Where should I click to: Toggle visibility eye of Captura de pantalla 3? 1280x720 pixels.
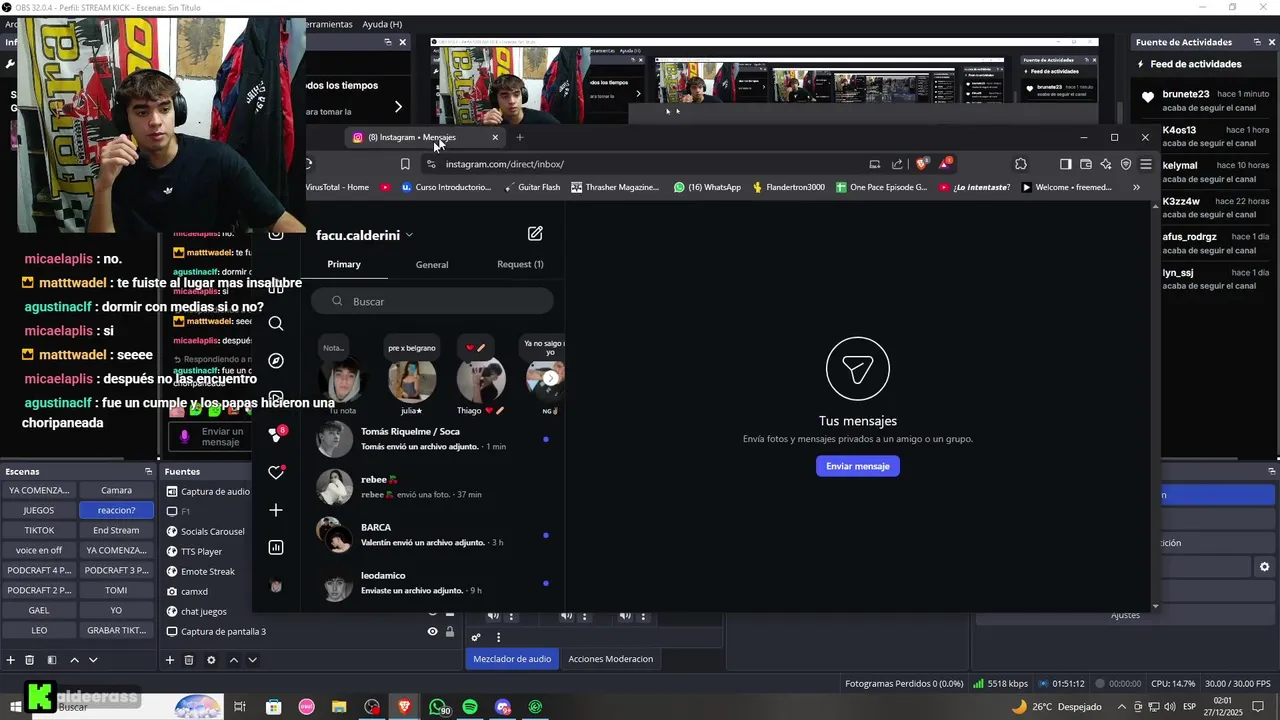(x=433, y=632)
